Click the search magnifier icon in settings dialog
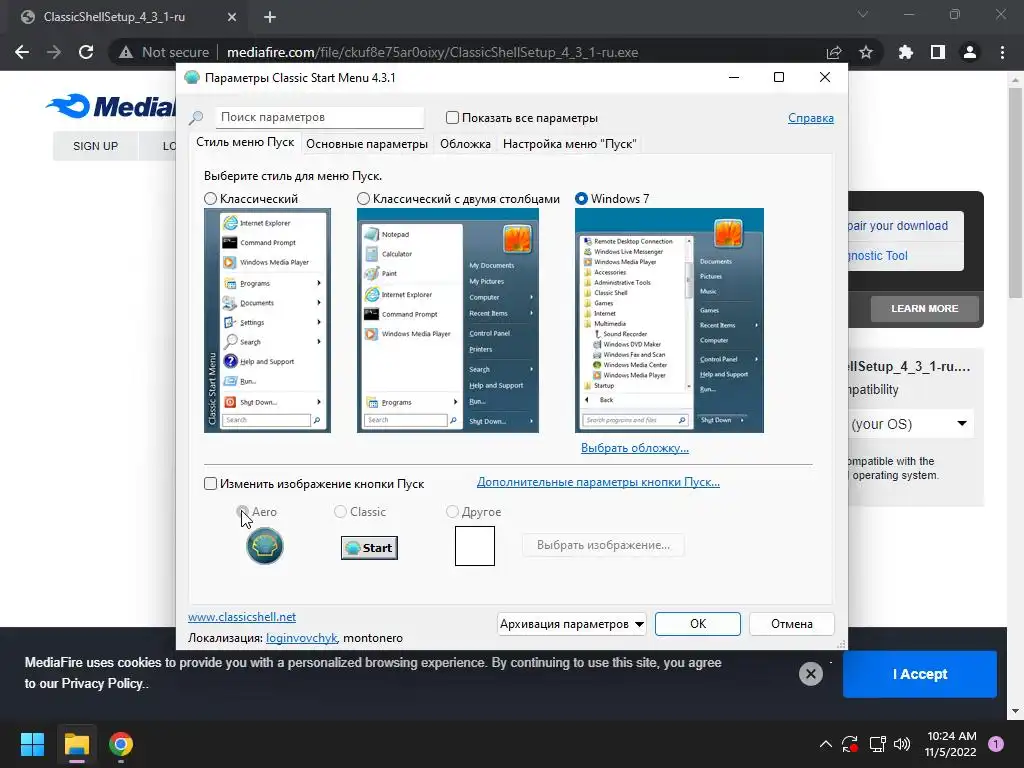The width and height of the screenshot is (1024, 768). [196, 118]
